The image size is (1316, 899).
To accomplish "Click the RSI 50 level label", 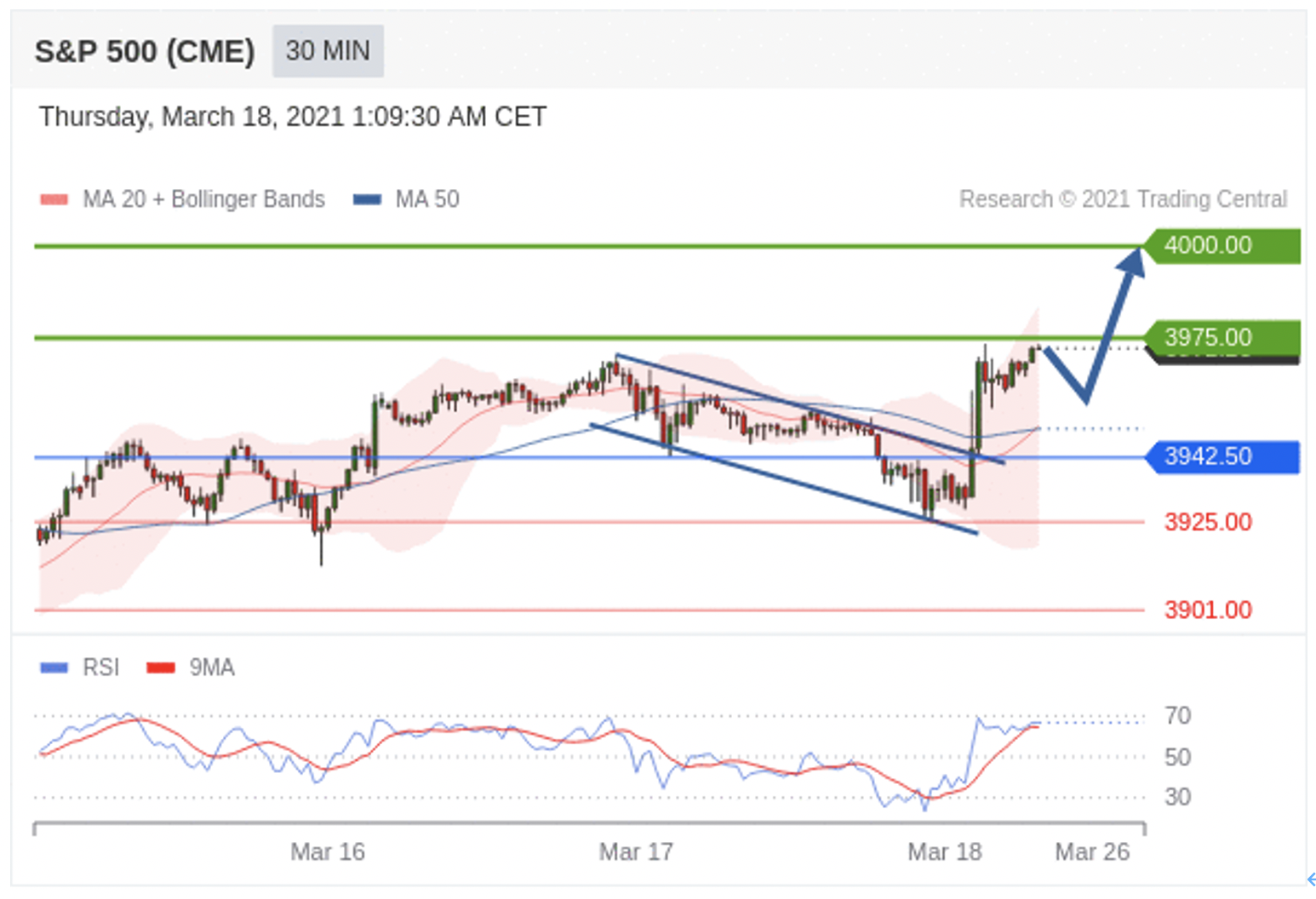I will 1177,757.
